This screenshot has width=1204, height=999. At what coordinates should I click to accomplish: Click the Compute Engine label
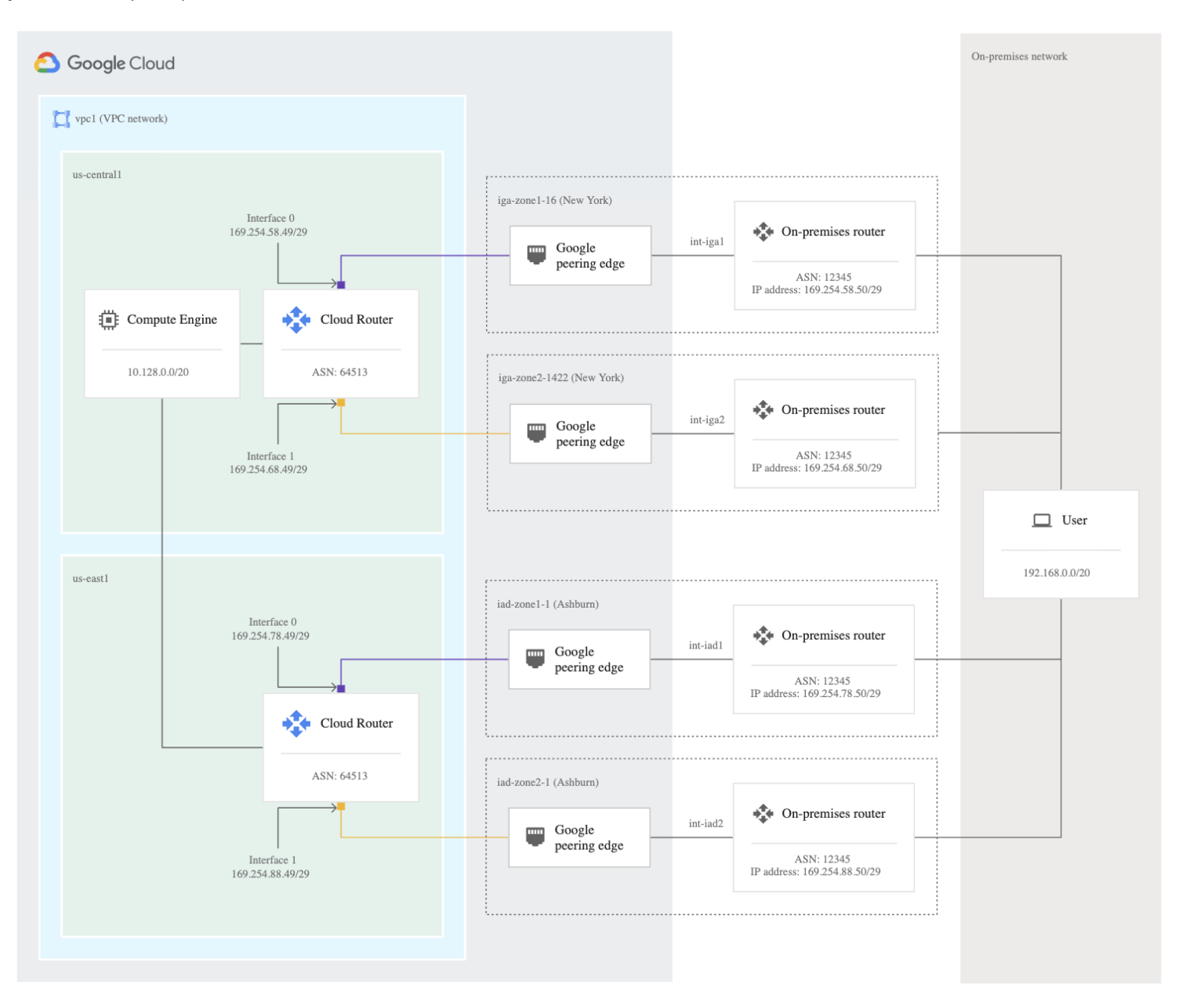172,320
